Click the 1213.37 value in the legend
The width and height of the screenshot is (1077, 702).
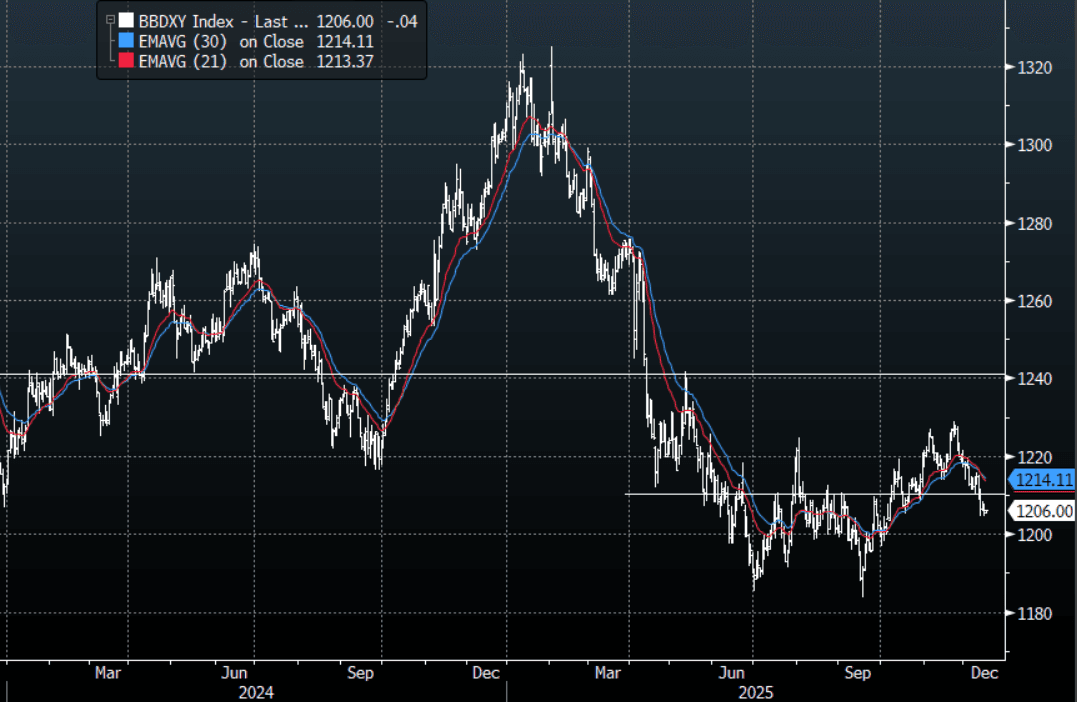[343, 62]
